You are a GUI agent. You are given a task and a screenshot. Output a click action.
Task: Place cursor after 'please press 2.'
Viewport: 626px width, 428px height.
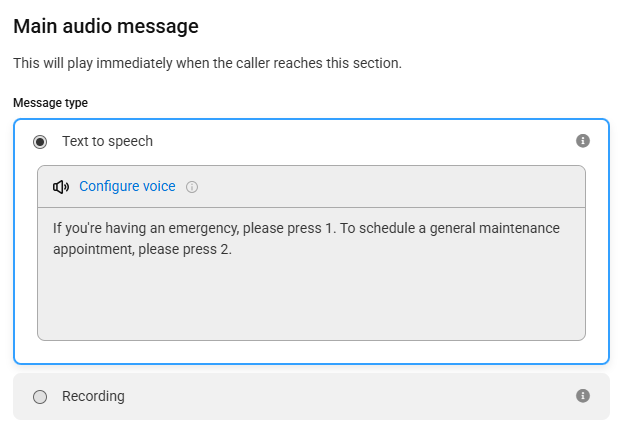(232, 249)
